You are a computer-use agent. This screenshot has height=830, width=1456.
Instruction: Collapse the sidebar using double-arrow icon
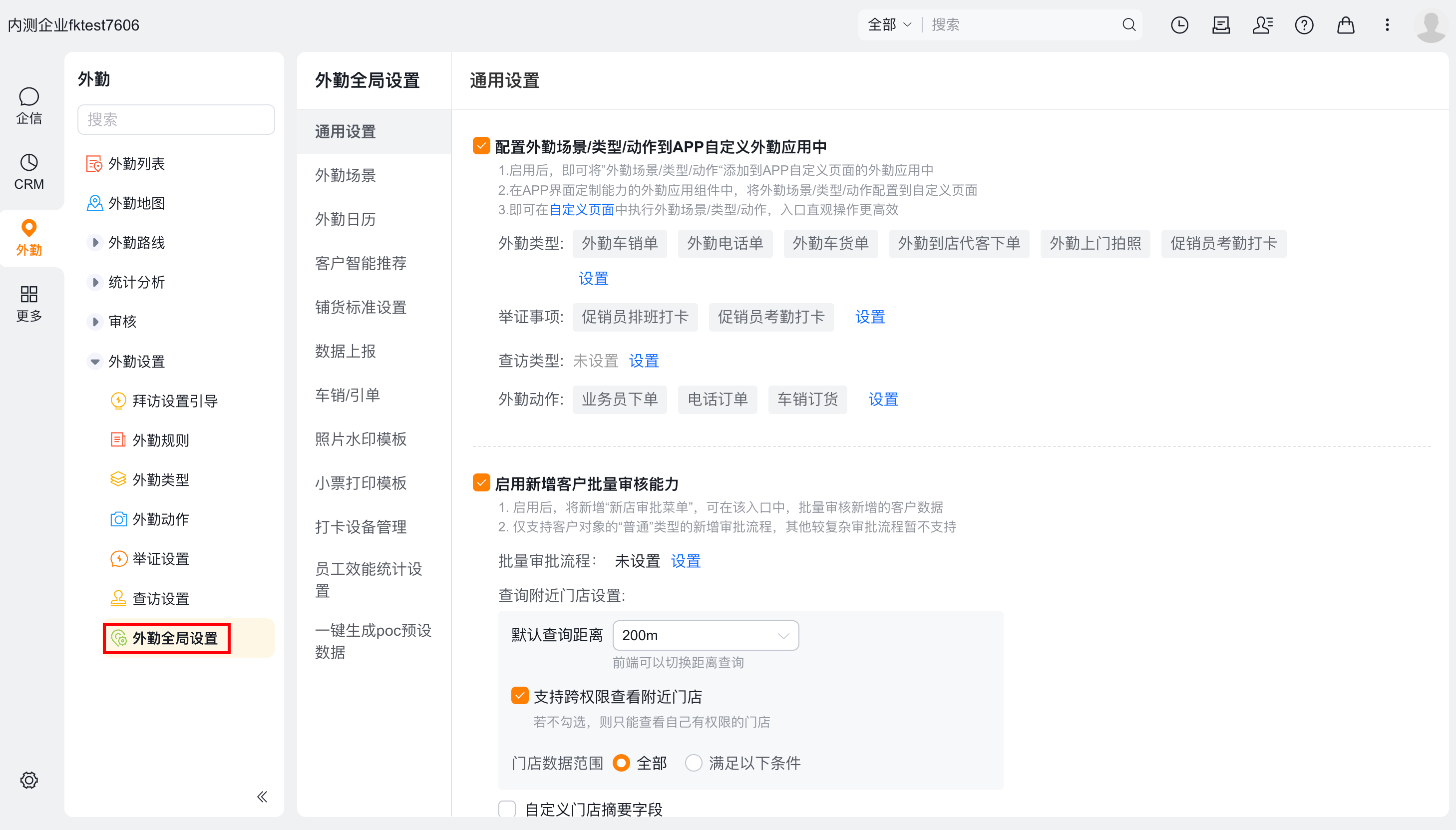pyautogui.click(x=262, y=797)
